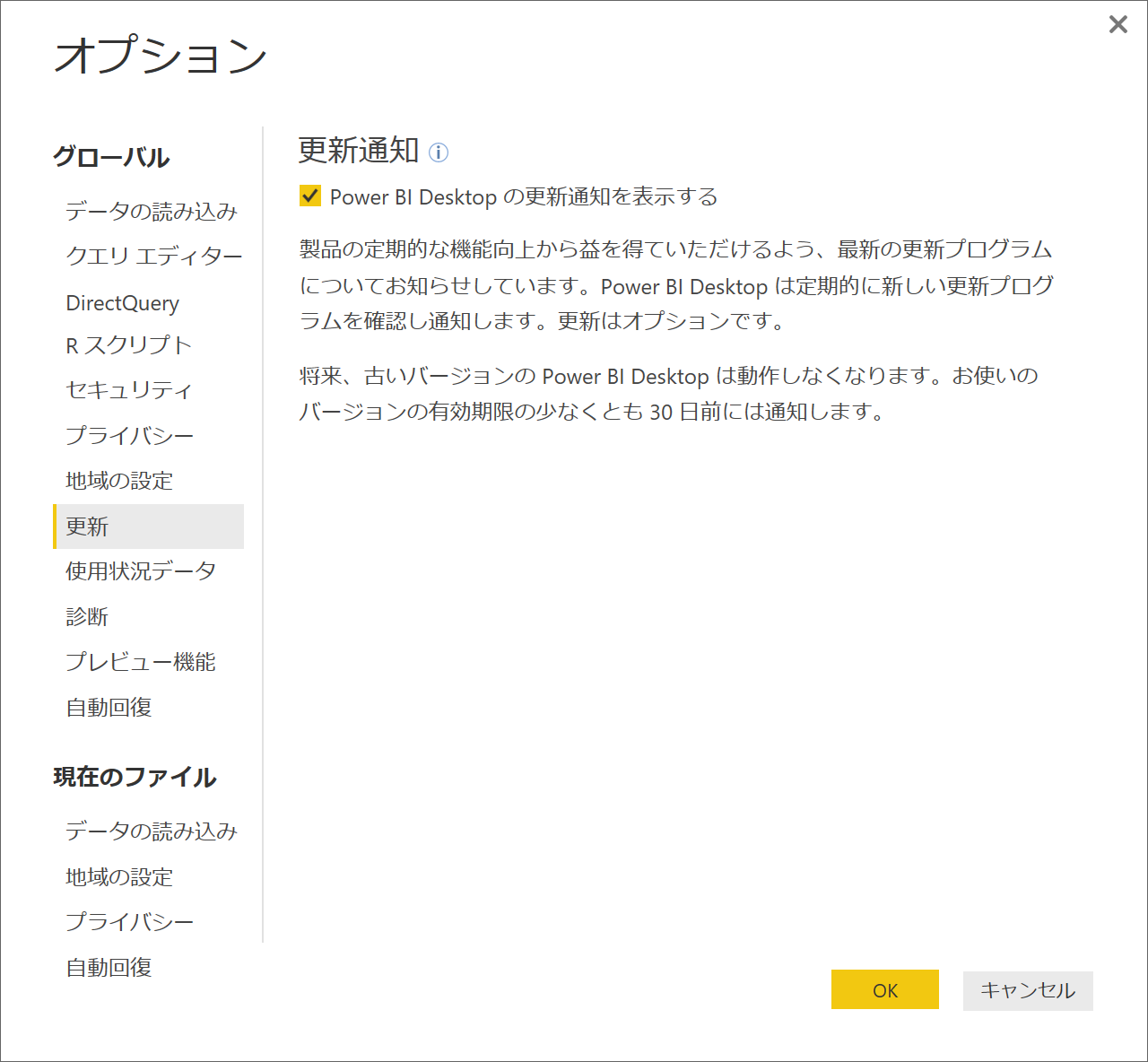Viewport: 1148px width, 1062px height.
Task: Click the paragraph starting 製品の定期的な機能向上
Action: [675, 285]
